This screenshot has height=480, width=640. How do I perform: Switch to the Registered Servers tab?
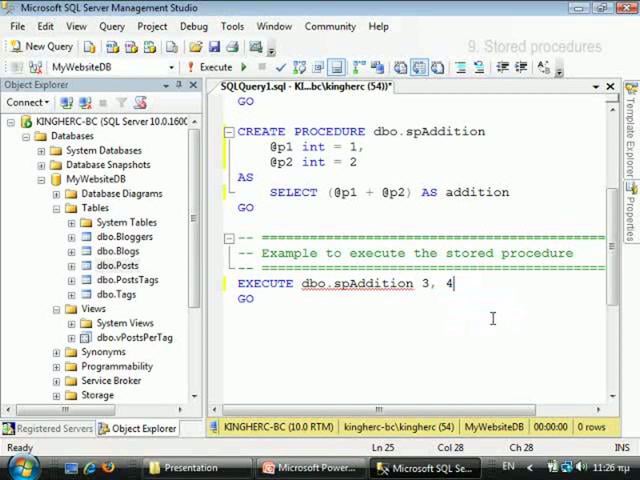pos(48,429)
